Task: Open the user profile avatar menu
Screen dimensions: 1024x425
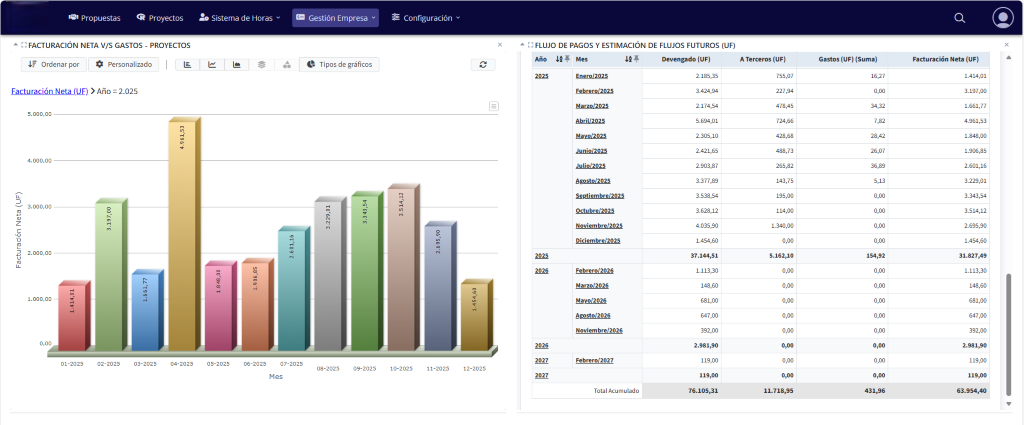Action: click(x=1002, y=18)
